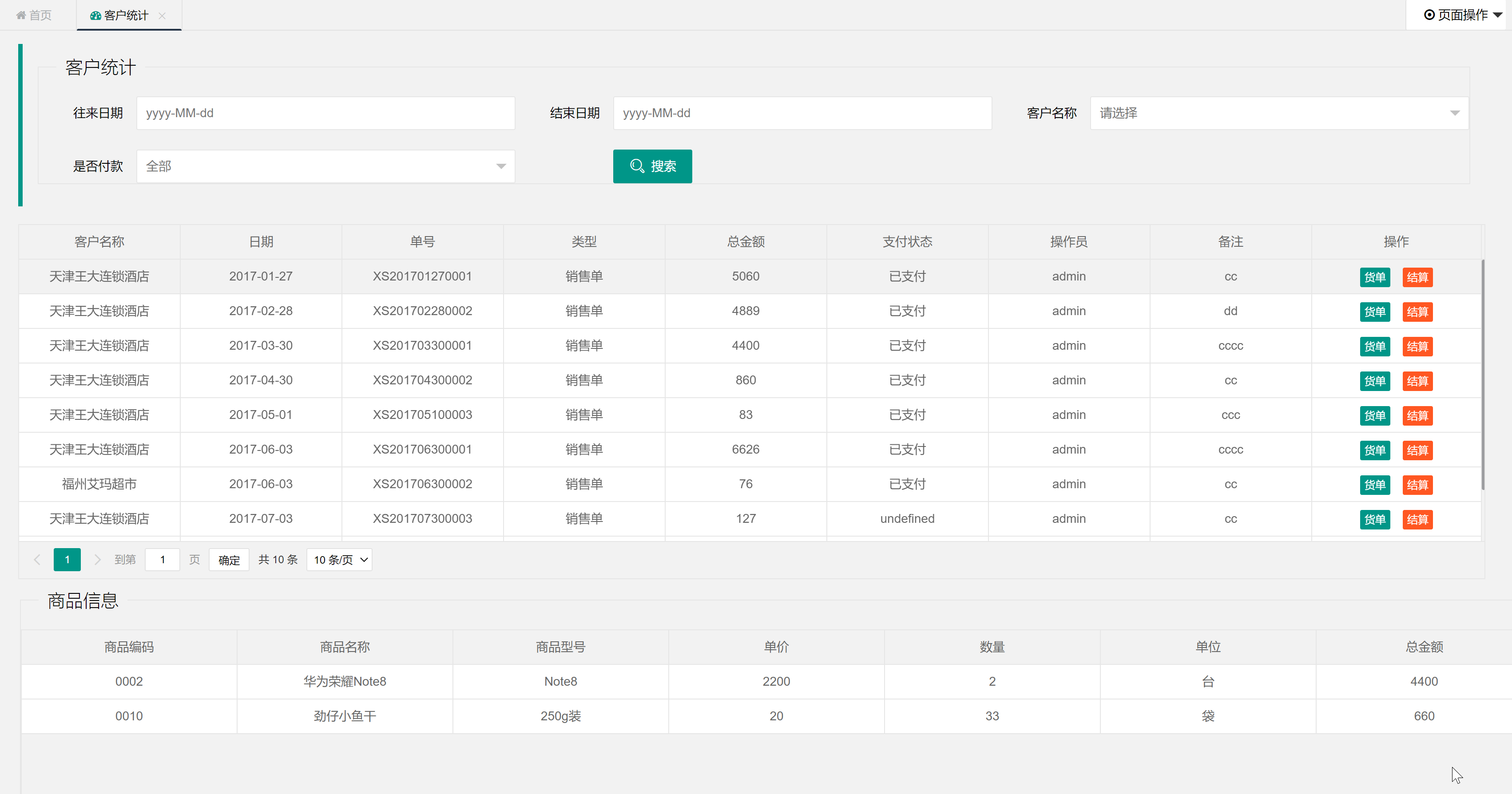Click date 2017-07-03 cell
The width and height of the screenshot is (1512, 794).
tap(261, 519)
